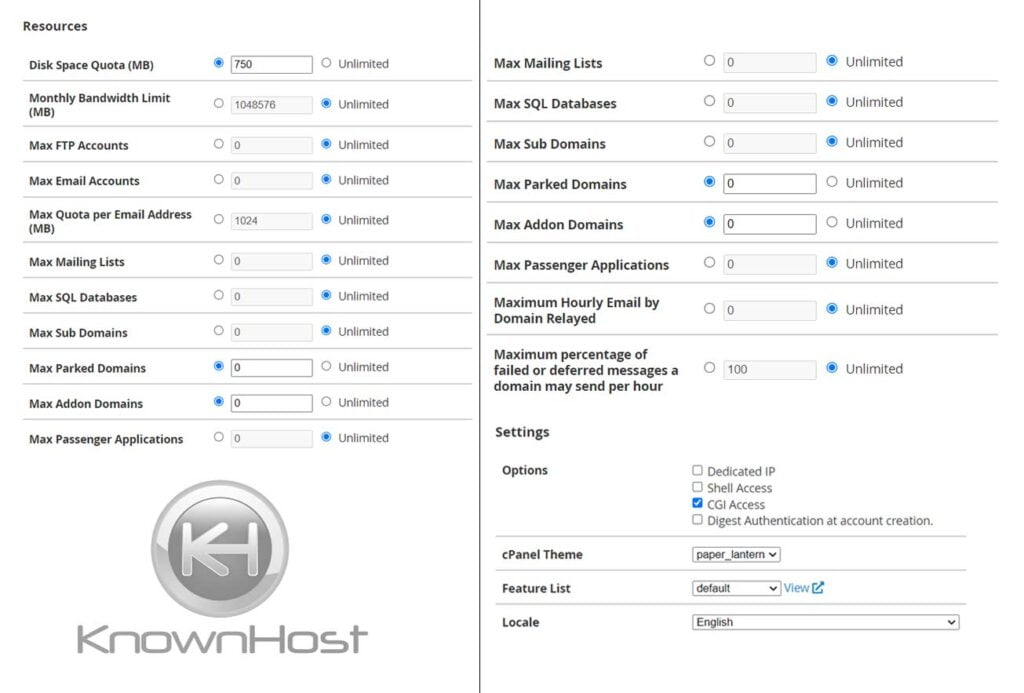The height and width of the screenshot is (693, 1024).
Task: Right panel: select custom radio for Max Addon Domains
Action: click(x=709, y=222)
